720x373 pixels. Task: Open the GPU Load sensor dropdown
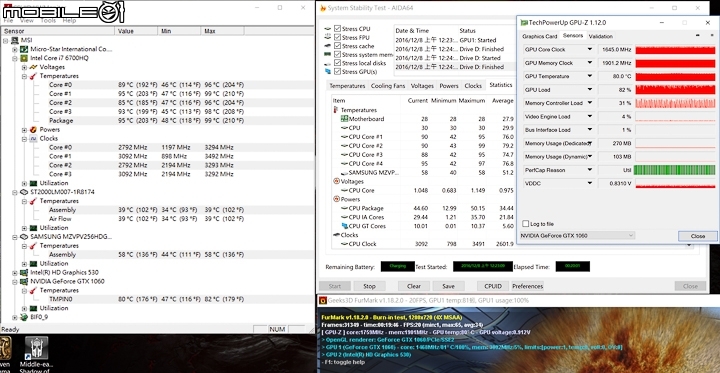point(590,90)
